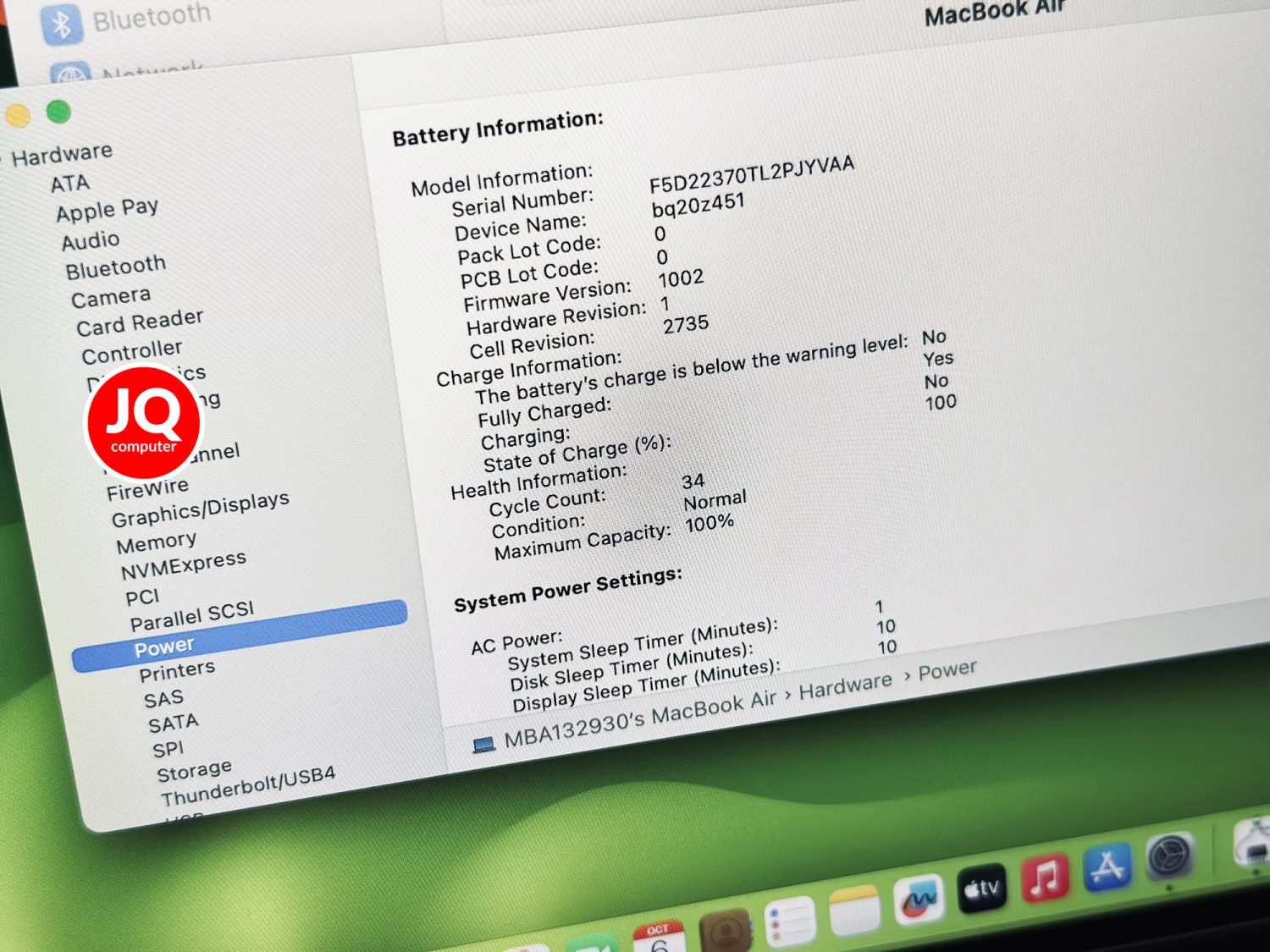Select PCI in the sidebar
The width and height of the screenshot is (1270, 952).
point(142,597)
